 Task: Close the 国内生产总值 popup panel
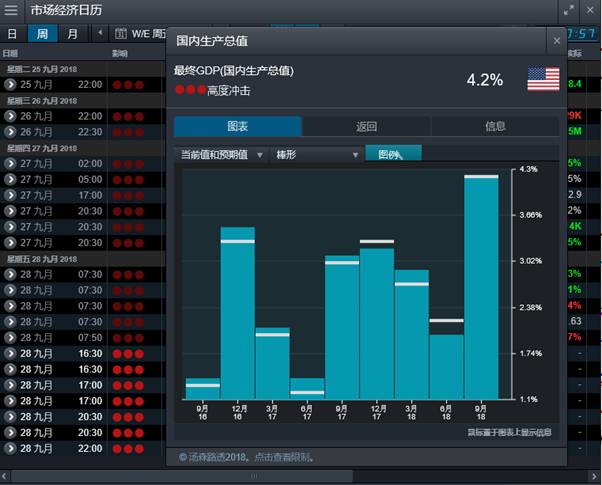(557, 41)
